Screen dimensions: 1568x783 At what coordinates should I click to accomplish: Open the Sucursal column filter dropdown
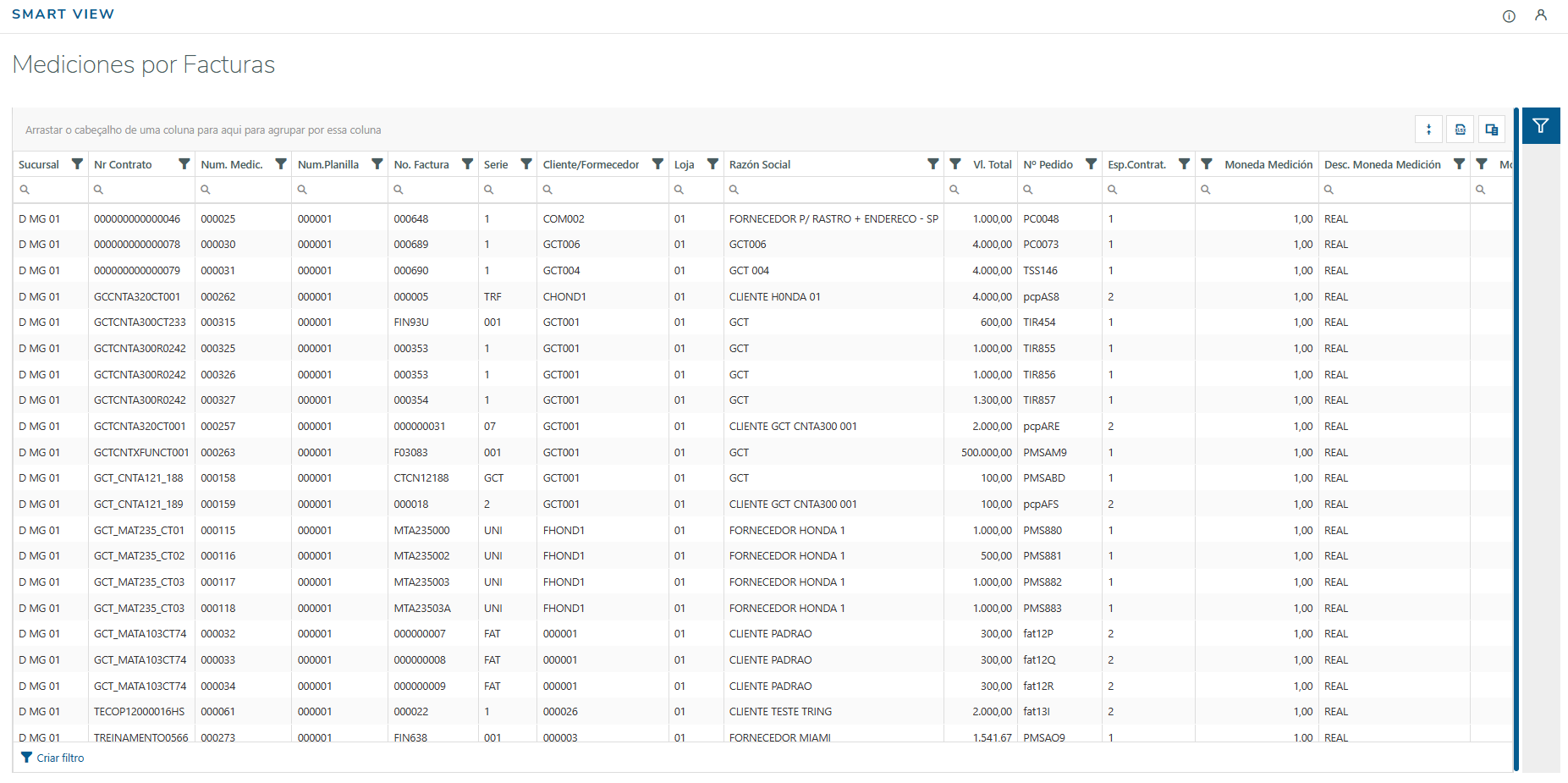click(x=77, y=164)
